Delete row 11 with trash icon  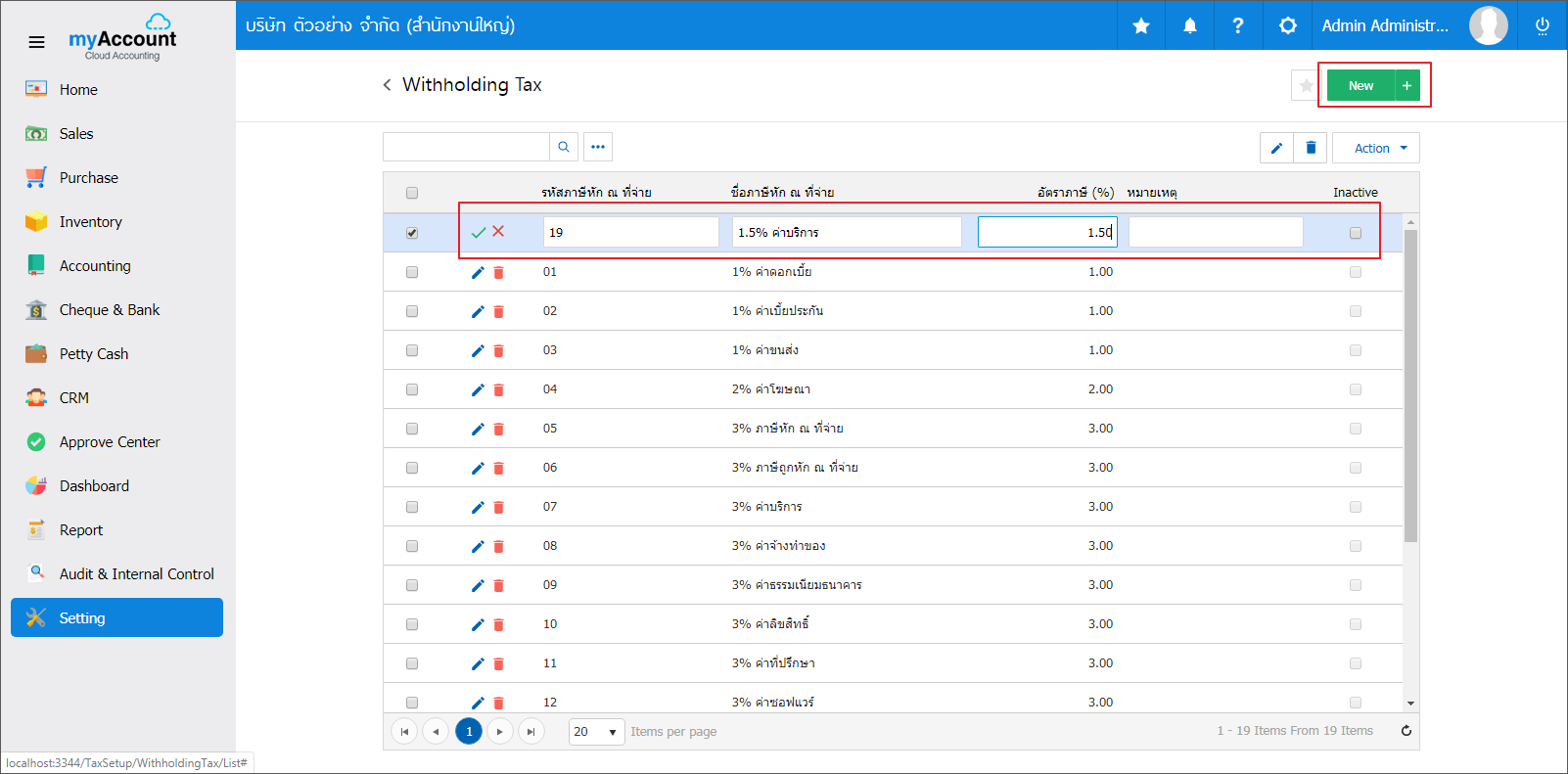pos(498,663)
